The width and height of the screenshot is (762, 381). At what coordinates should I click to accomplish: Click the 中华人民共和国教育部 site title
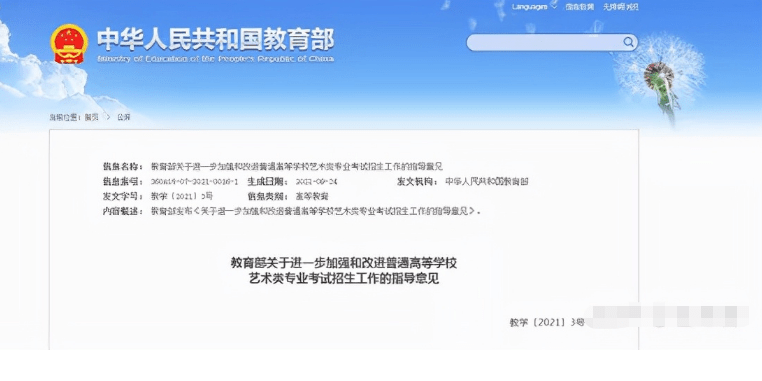(215, 39)
